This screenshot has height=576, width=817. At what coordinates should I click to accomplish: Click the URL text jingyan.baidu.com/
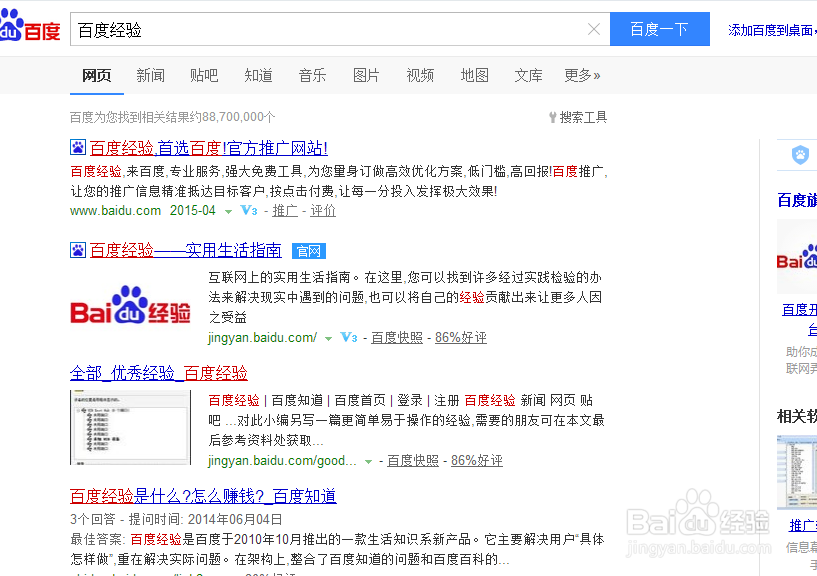(x=263, y=338)
